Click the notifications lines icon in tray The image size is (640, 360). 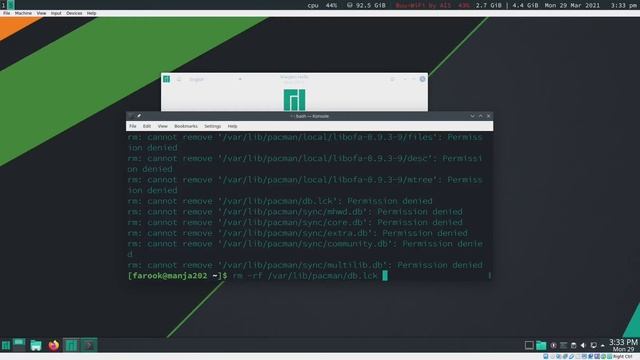(x=564, y=345)
